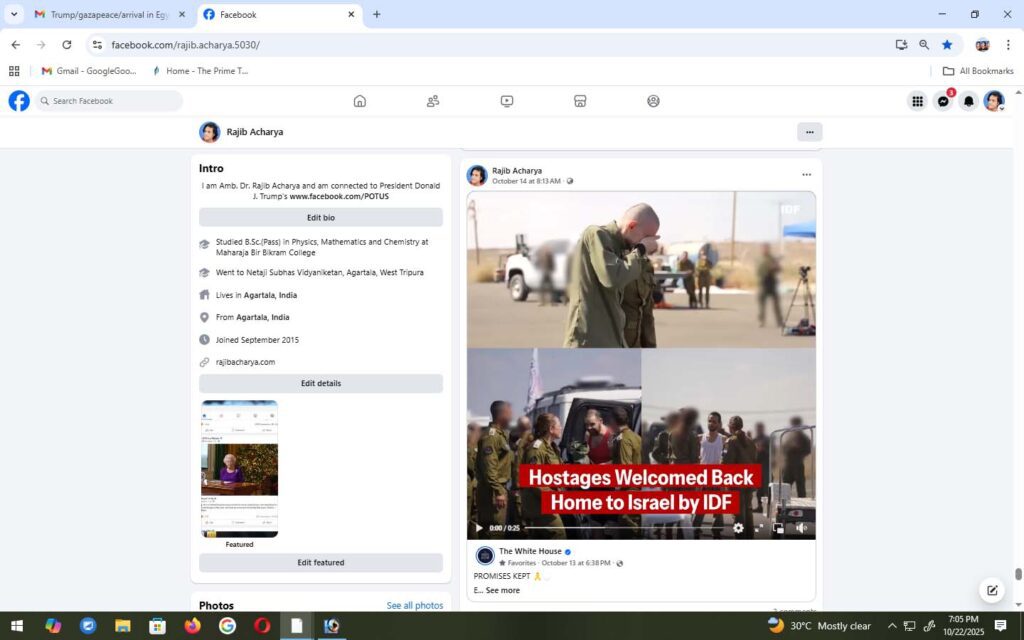Open the post's three-dot options menu

(x=806, y=175)
